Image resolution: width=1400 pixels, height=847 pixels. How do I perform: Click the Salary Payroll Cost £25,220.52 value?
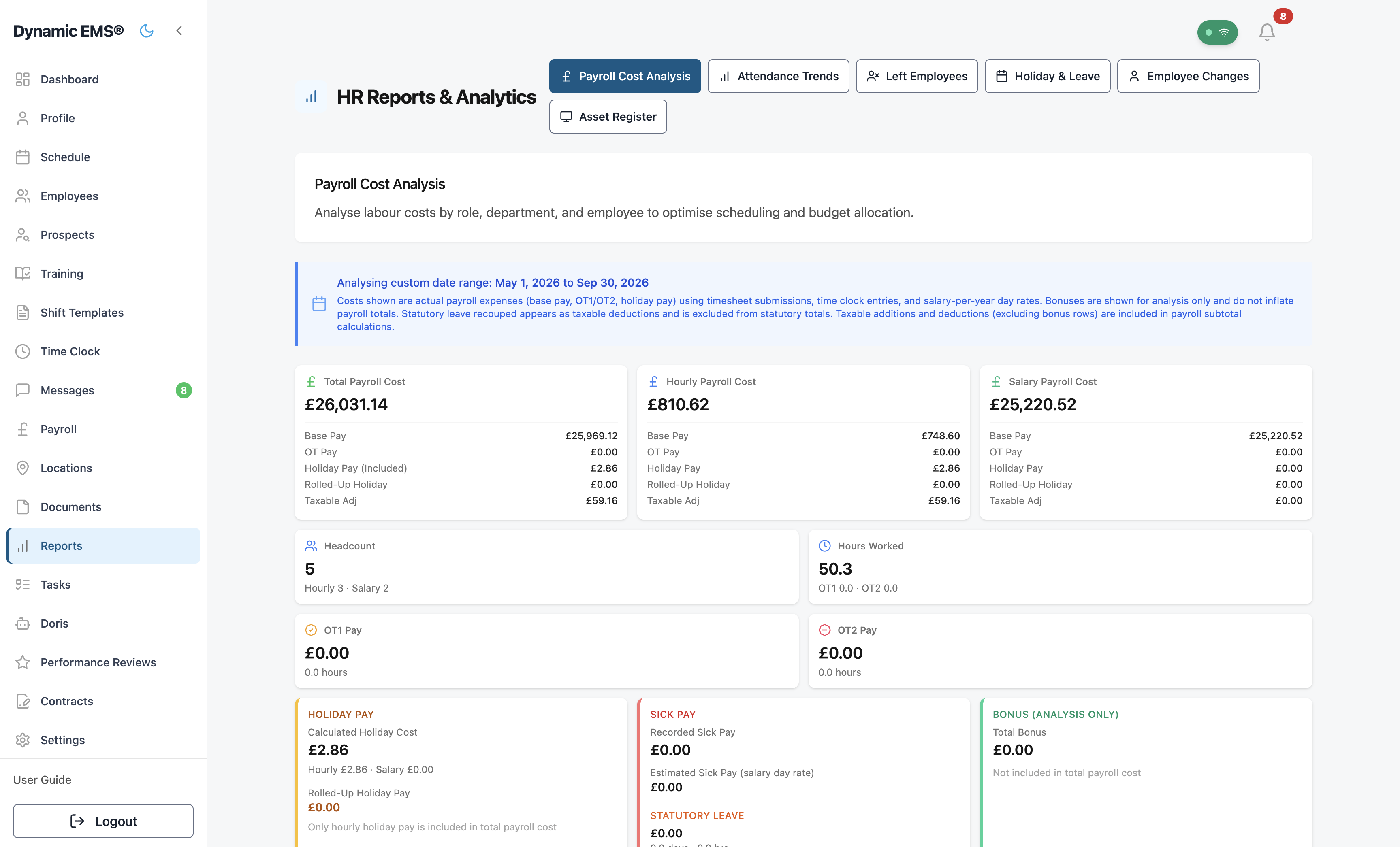pyautogui.click(x=1033, y=405)
